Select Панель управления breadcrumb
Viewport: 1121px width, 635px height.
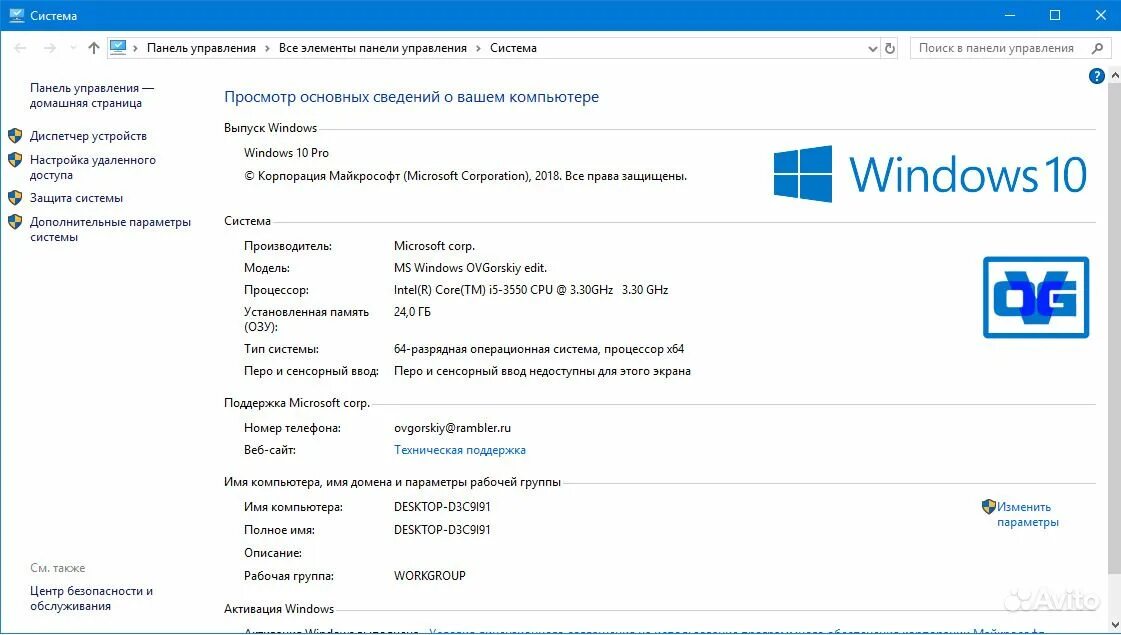(x=201, y=48)
